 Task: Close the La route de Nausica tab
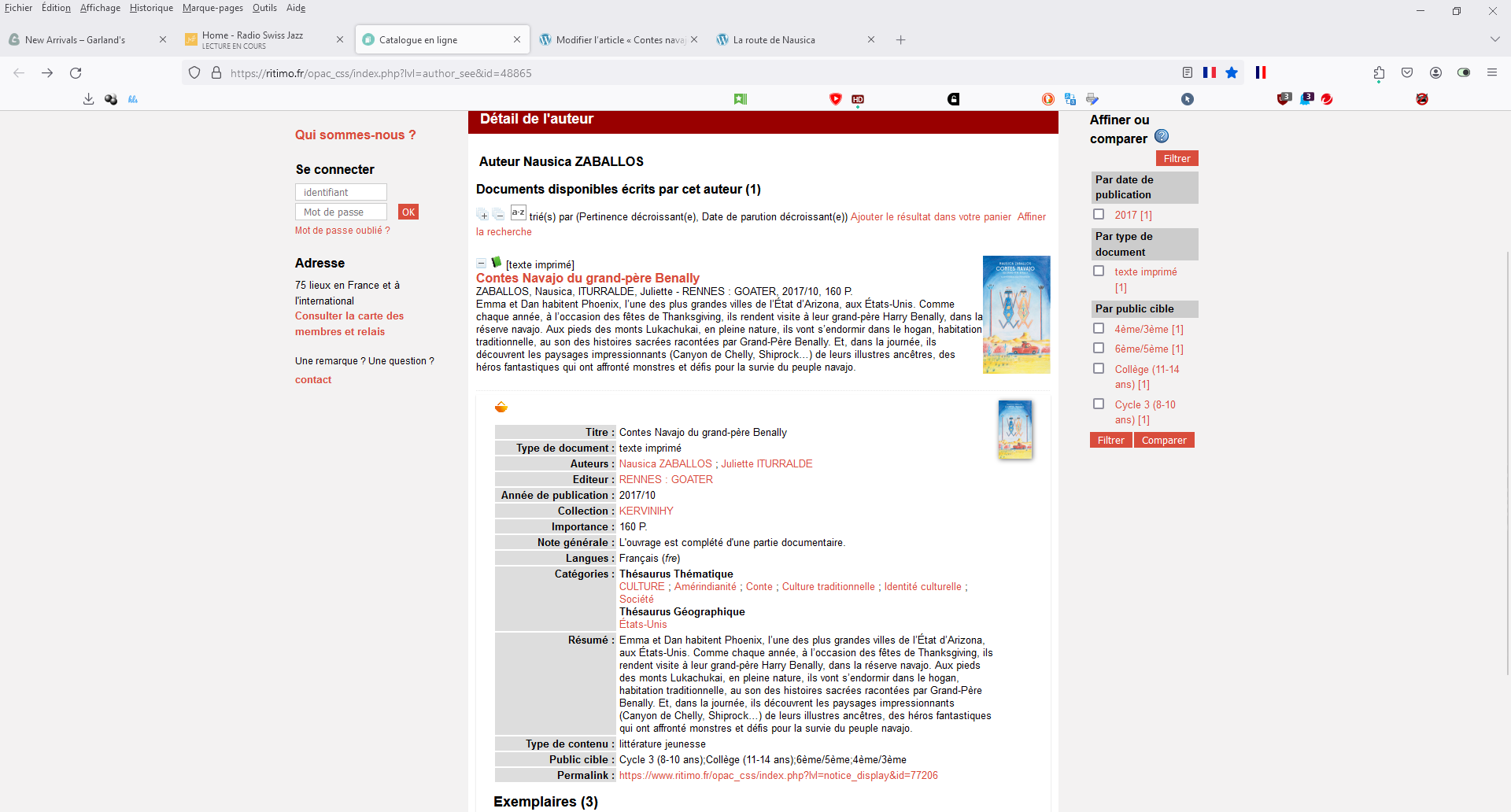click(871, 39)
